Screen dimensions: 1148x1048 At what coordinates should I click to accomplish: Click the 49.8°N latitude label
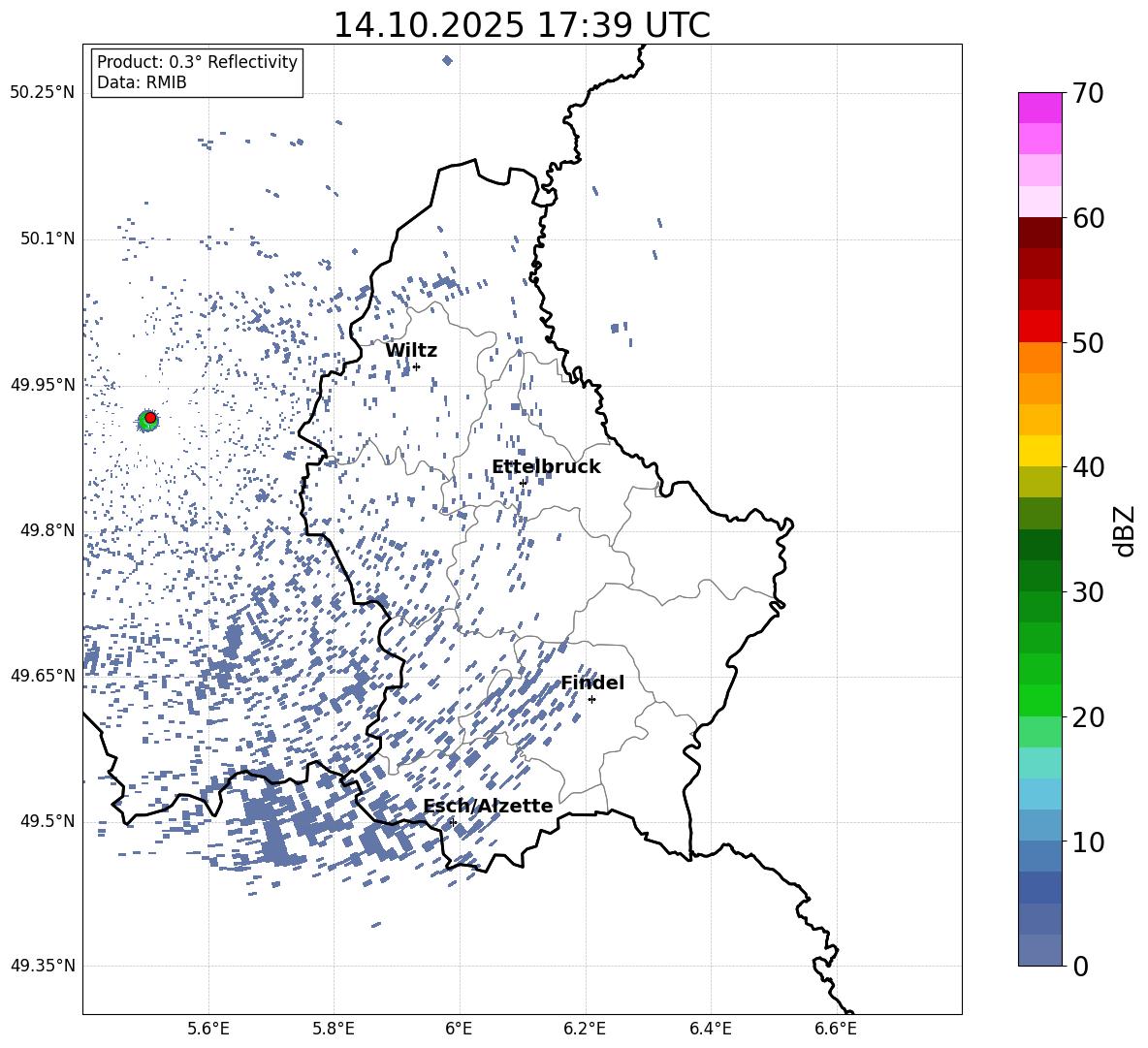(x=48, y=530)
